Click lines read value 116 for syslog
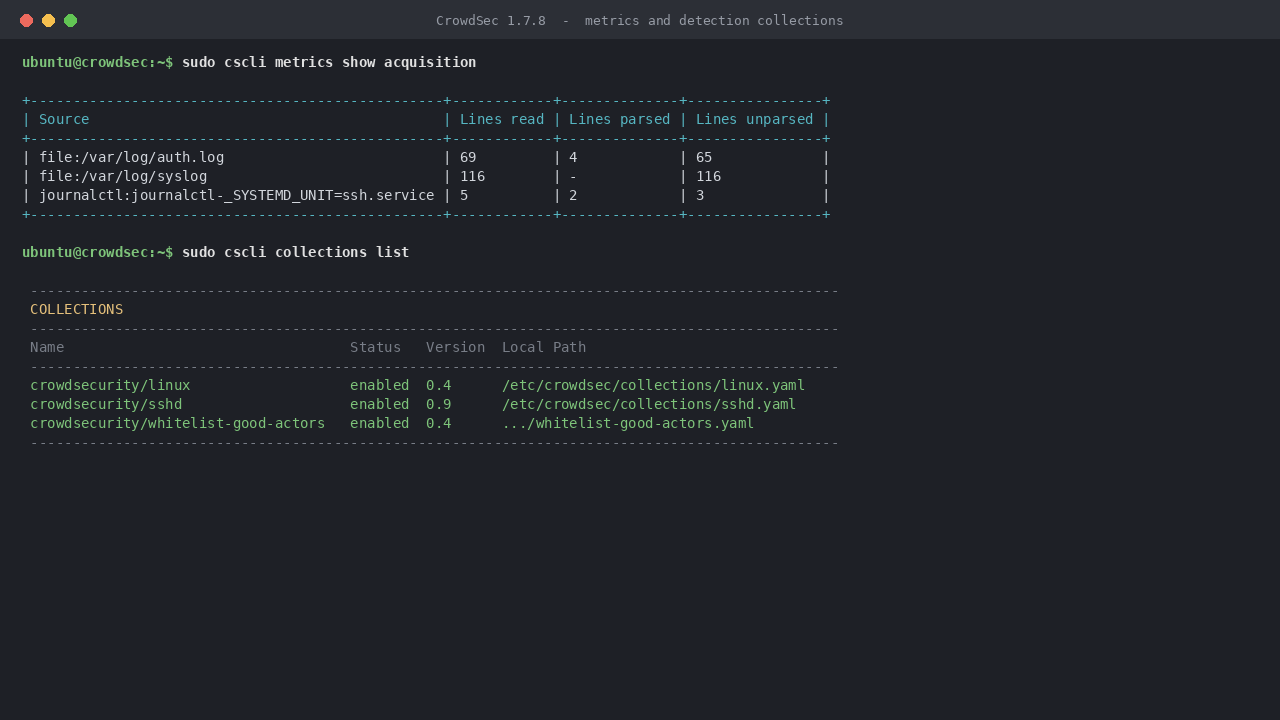Image resolution: width=1280 pixels, height=720 pixels. (x=473, y=176)
